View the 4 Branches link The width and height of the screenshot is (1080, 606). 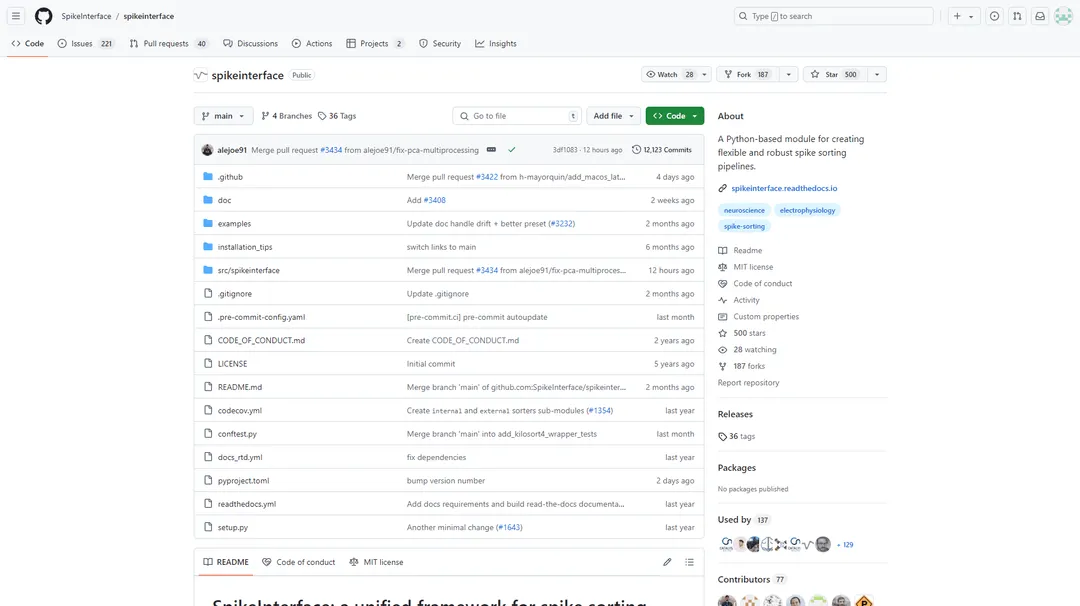[287, 116]
